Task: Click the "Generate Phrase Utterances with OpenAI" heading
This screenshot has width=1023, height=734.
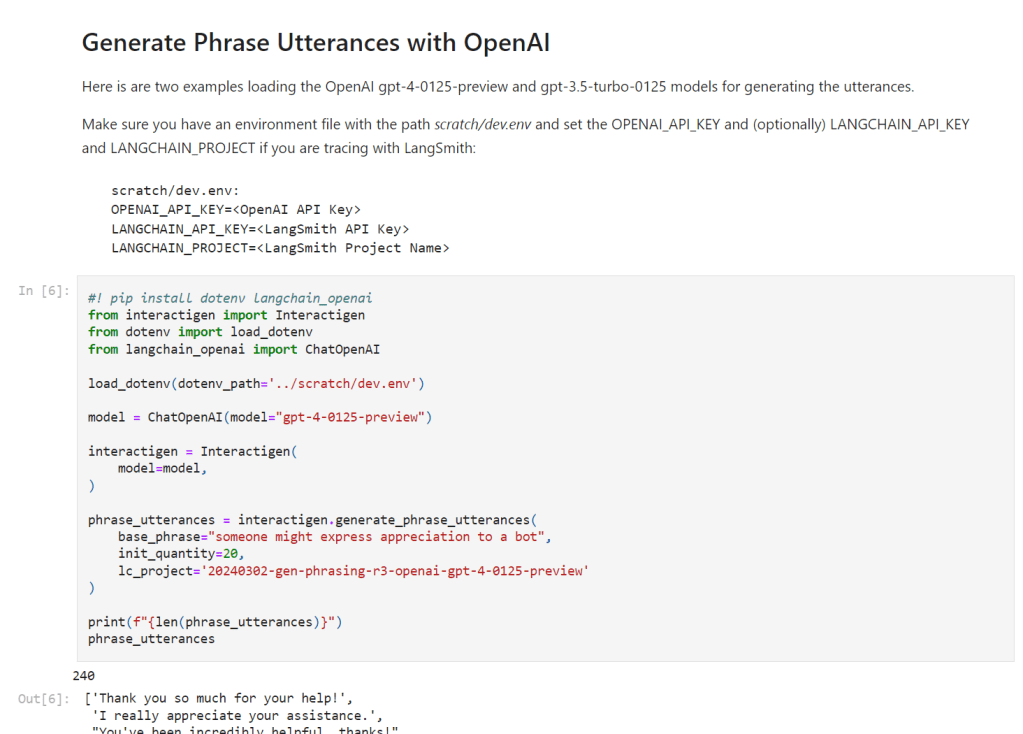Action: (x=315, y=43)
